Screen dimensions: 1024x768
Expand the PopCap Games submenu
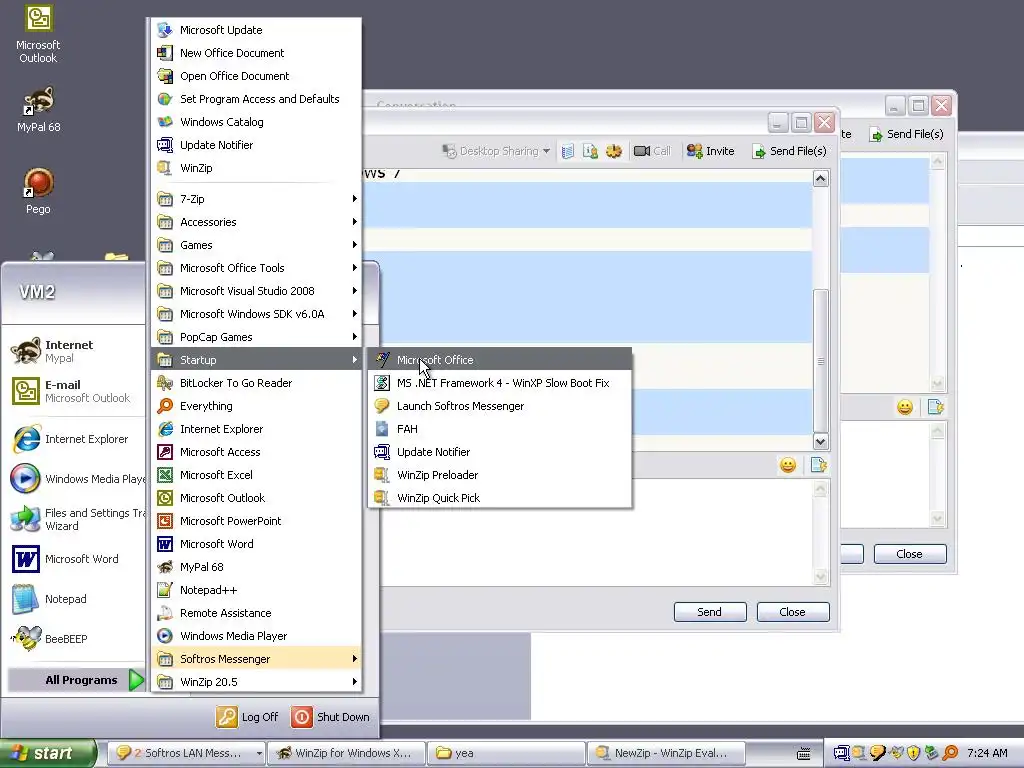coord(256,337)
